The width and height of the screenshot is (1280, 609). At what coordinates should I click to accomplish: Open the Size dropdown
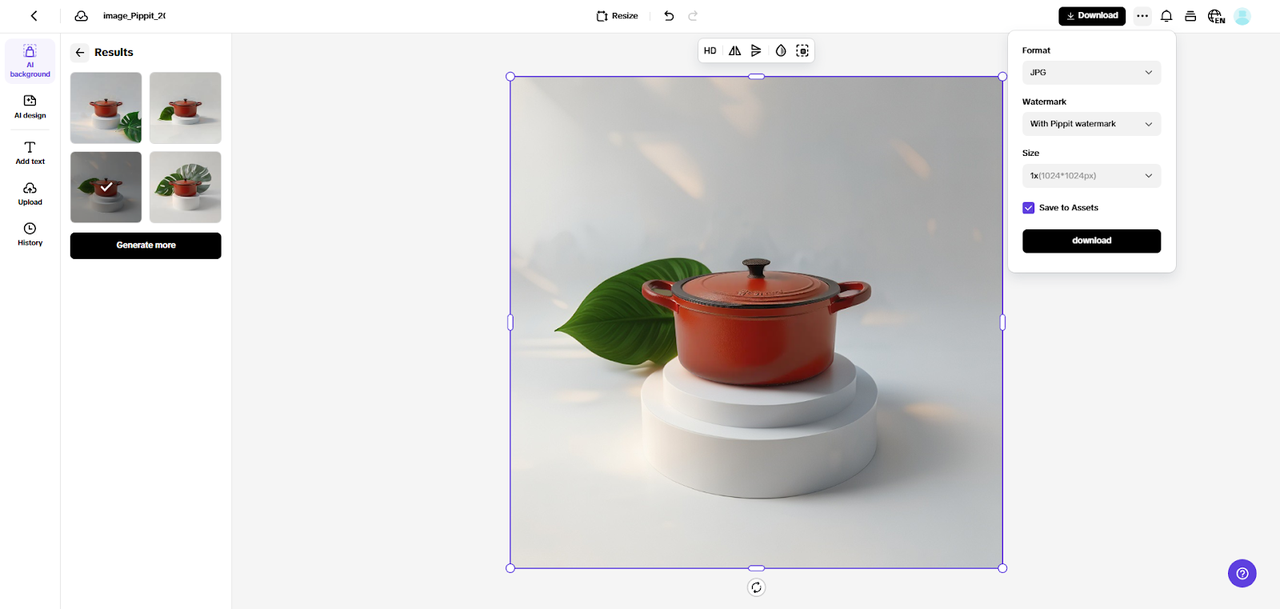click(x=1091, y=176)
